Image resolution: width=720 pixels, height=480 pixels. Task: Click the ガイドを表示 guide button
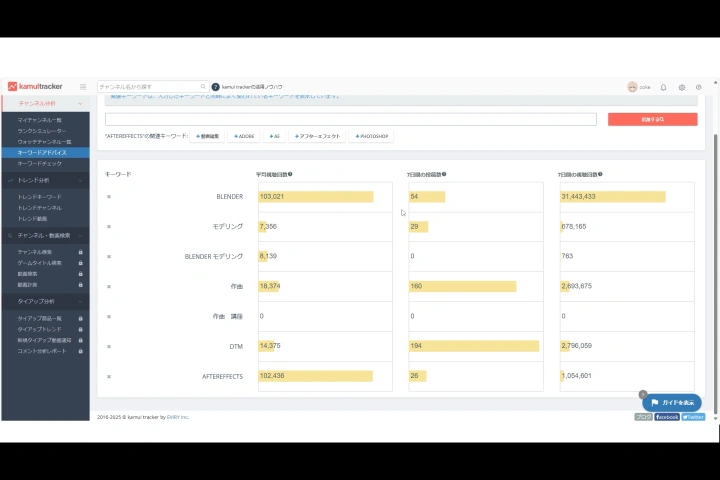point(672,402)
